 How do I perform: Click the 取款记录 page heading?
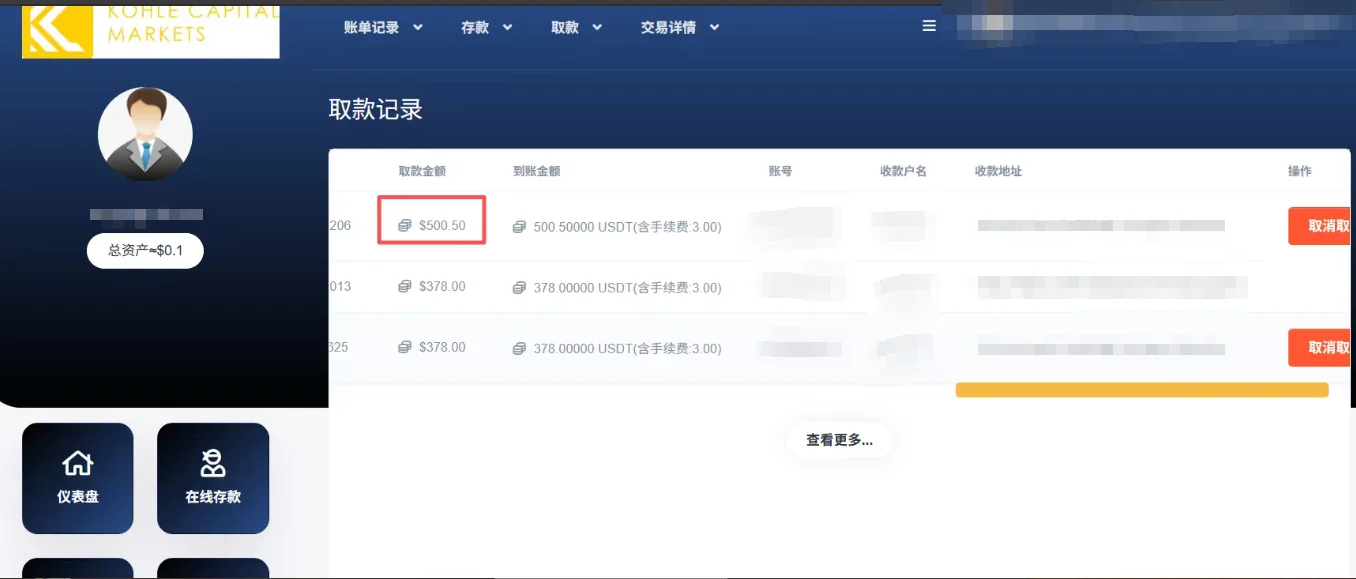pyautogui.click(x=376, y=110)
